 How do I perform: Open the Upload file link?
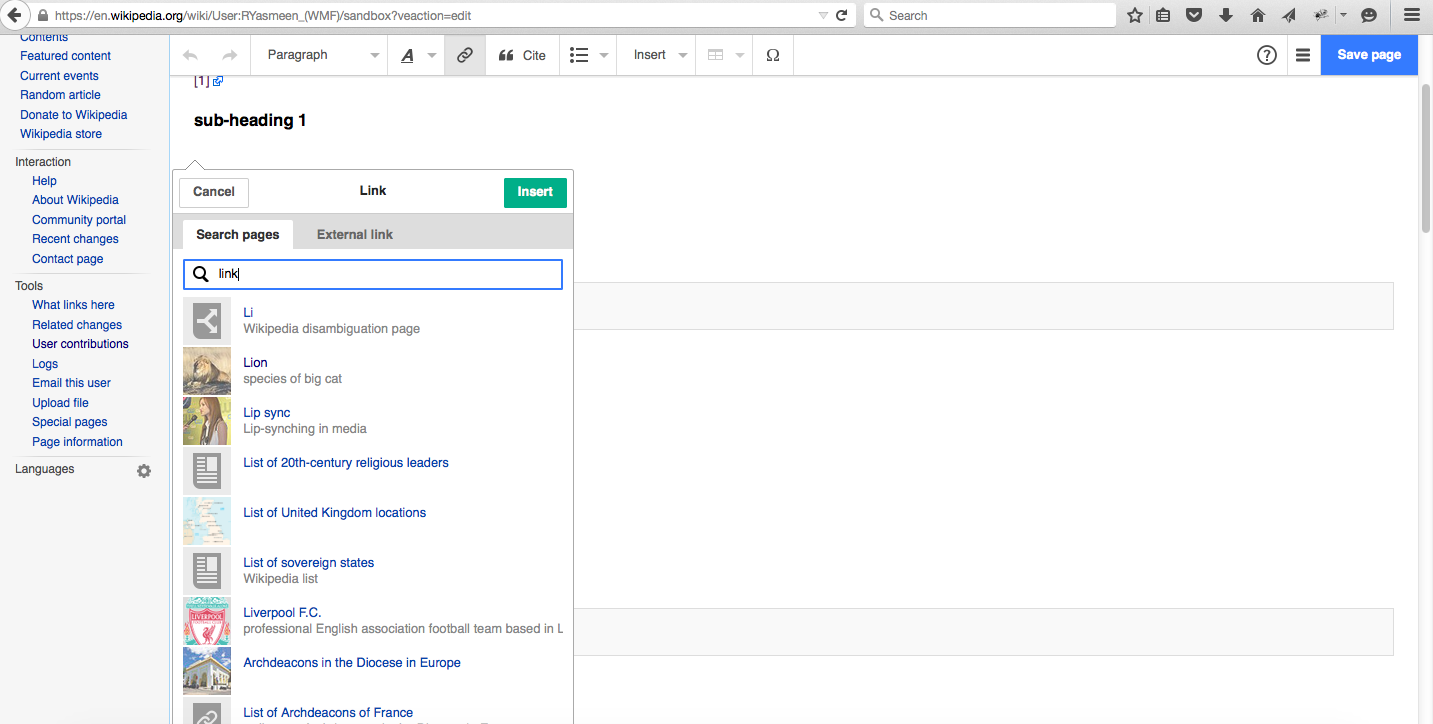tap(60, 403)
